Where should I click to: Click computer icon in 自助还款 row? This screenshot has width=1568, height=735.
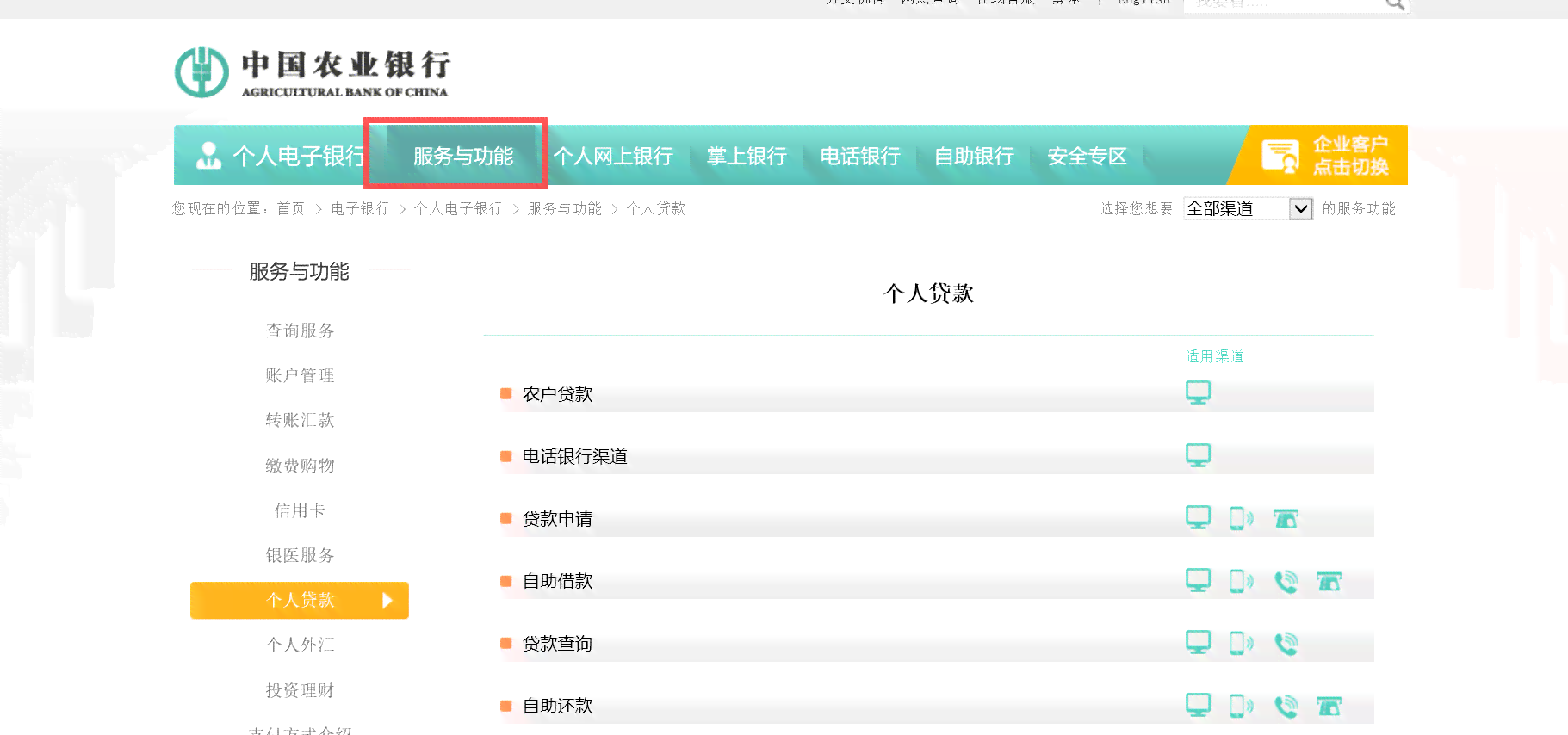tap(1198, 705)
